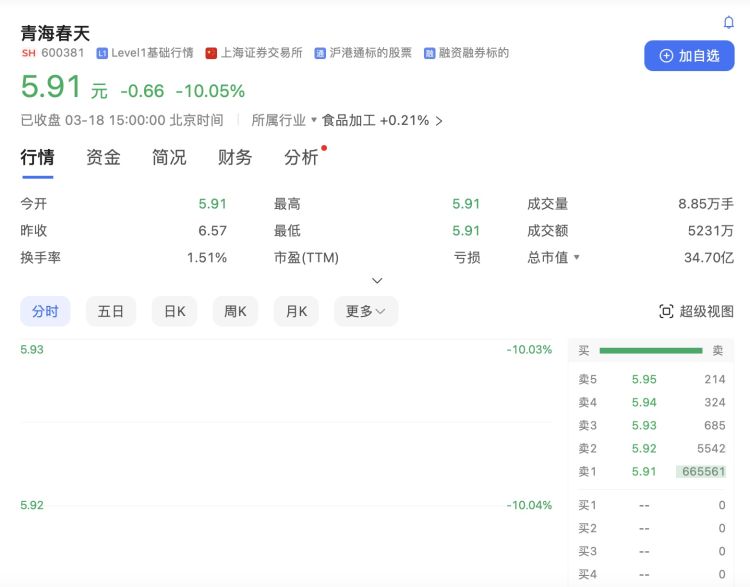Switch to the 简况 tab

[169, 157]
